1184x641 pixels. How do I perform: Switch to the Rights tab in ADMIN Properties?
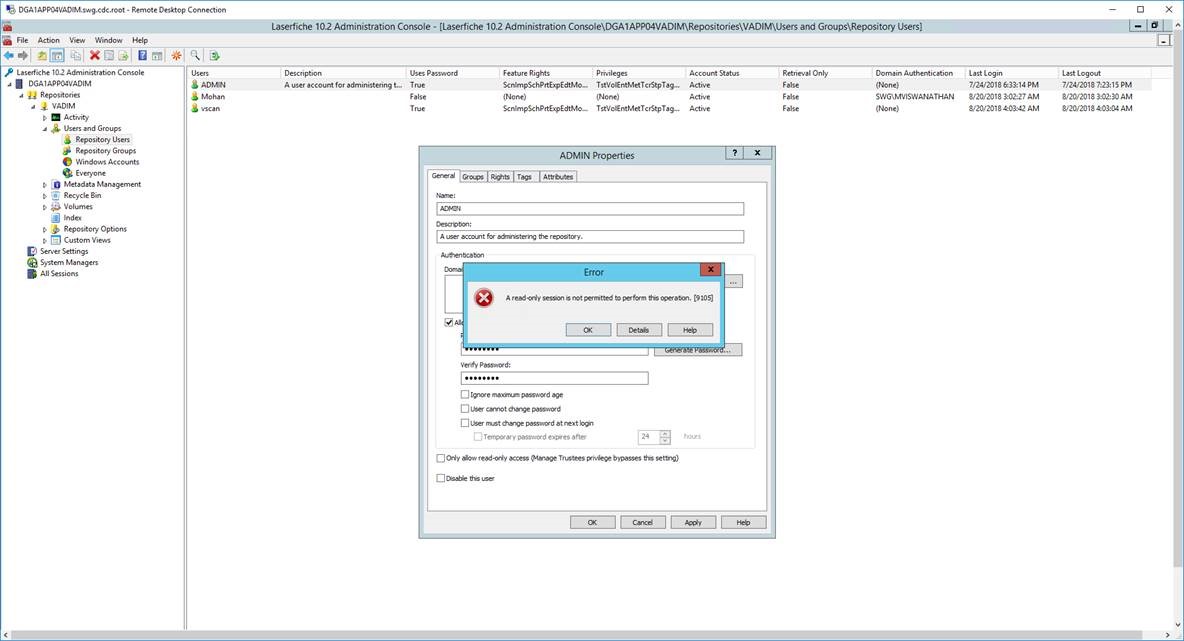(500, 177)
